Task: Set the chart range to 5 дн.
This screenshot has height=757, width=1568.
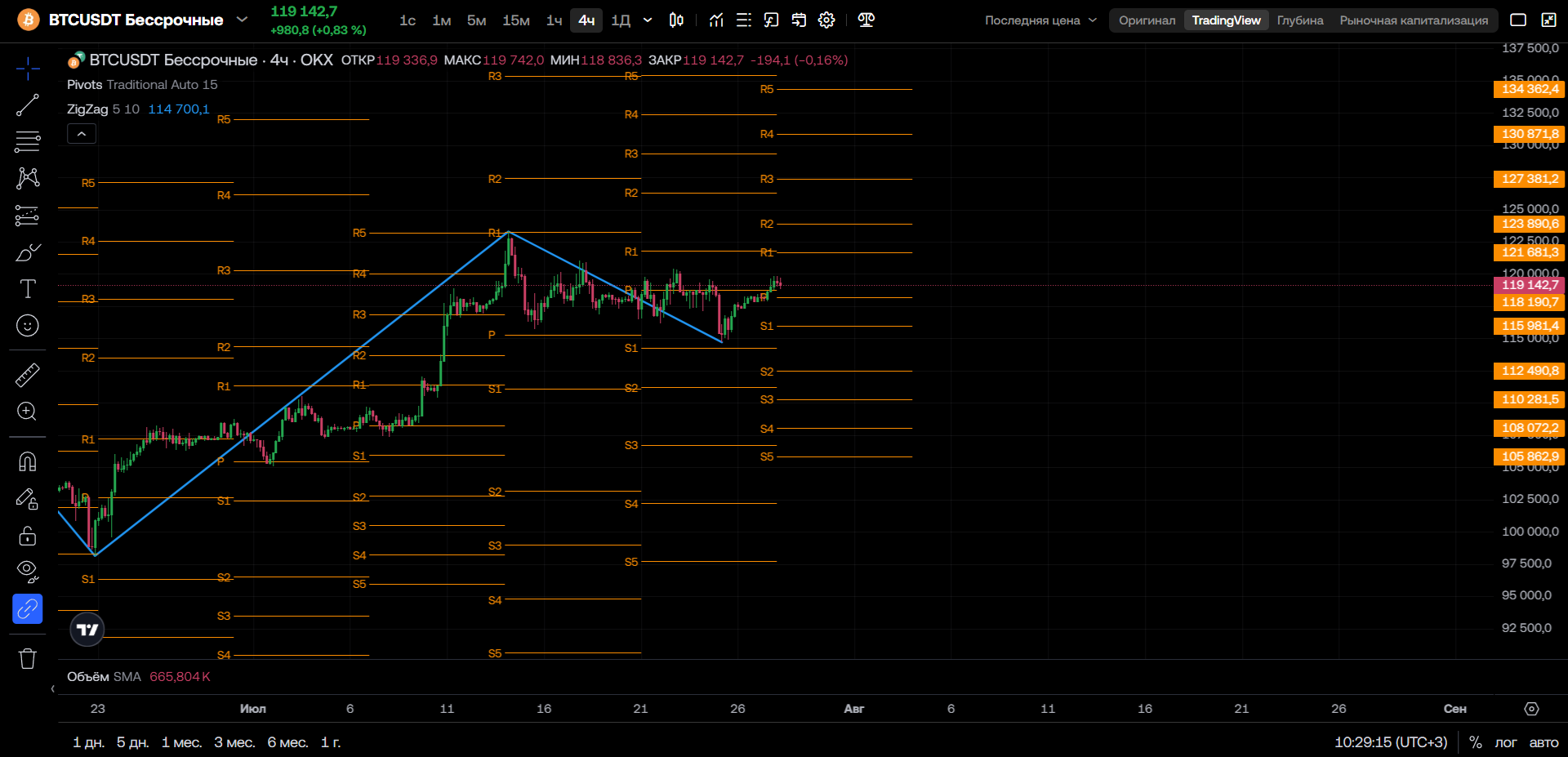Action: click(x=133, y=742)
